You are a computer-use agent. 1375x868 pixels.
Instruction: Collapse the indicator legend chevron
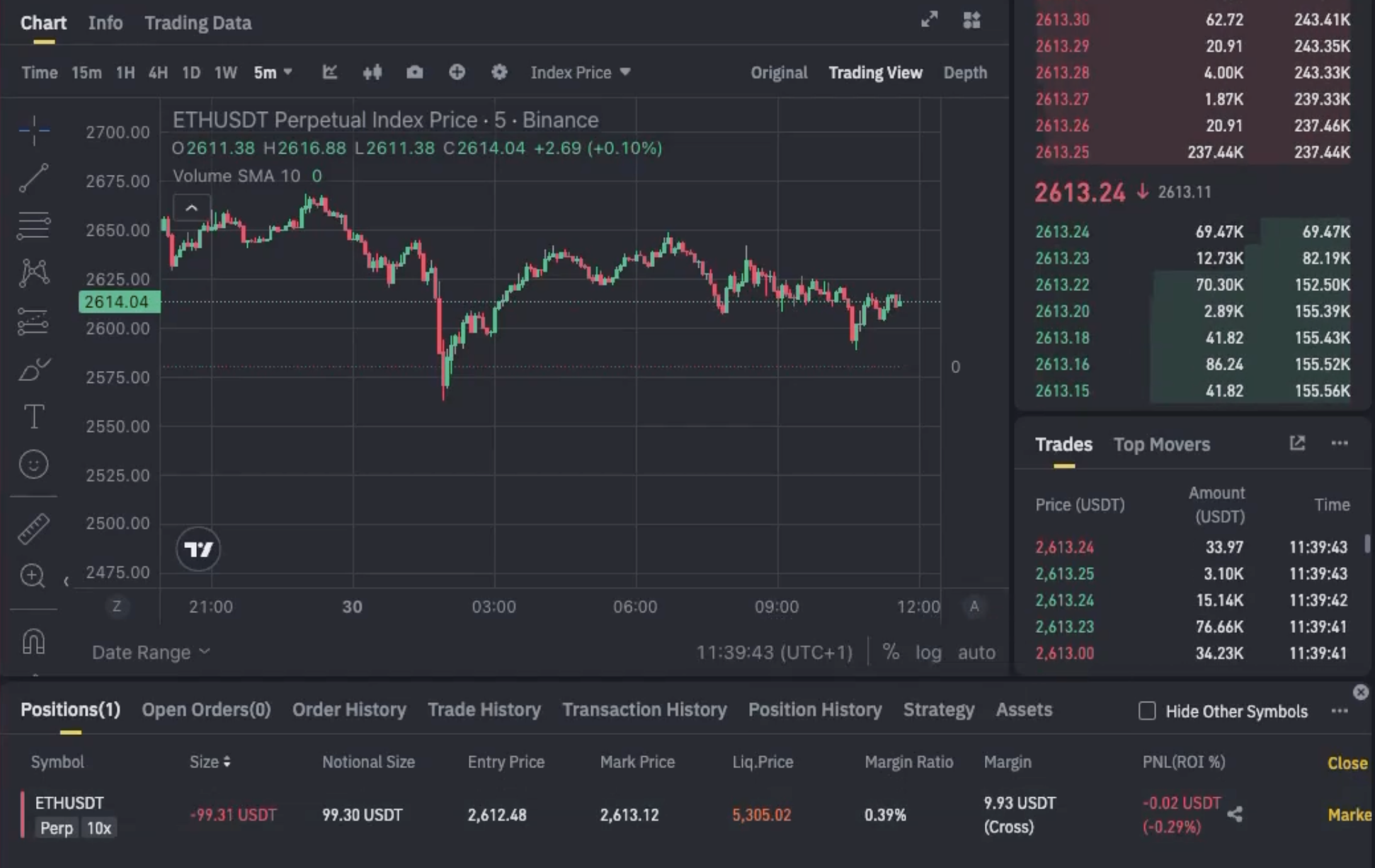(x=191, y=208)
